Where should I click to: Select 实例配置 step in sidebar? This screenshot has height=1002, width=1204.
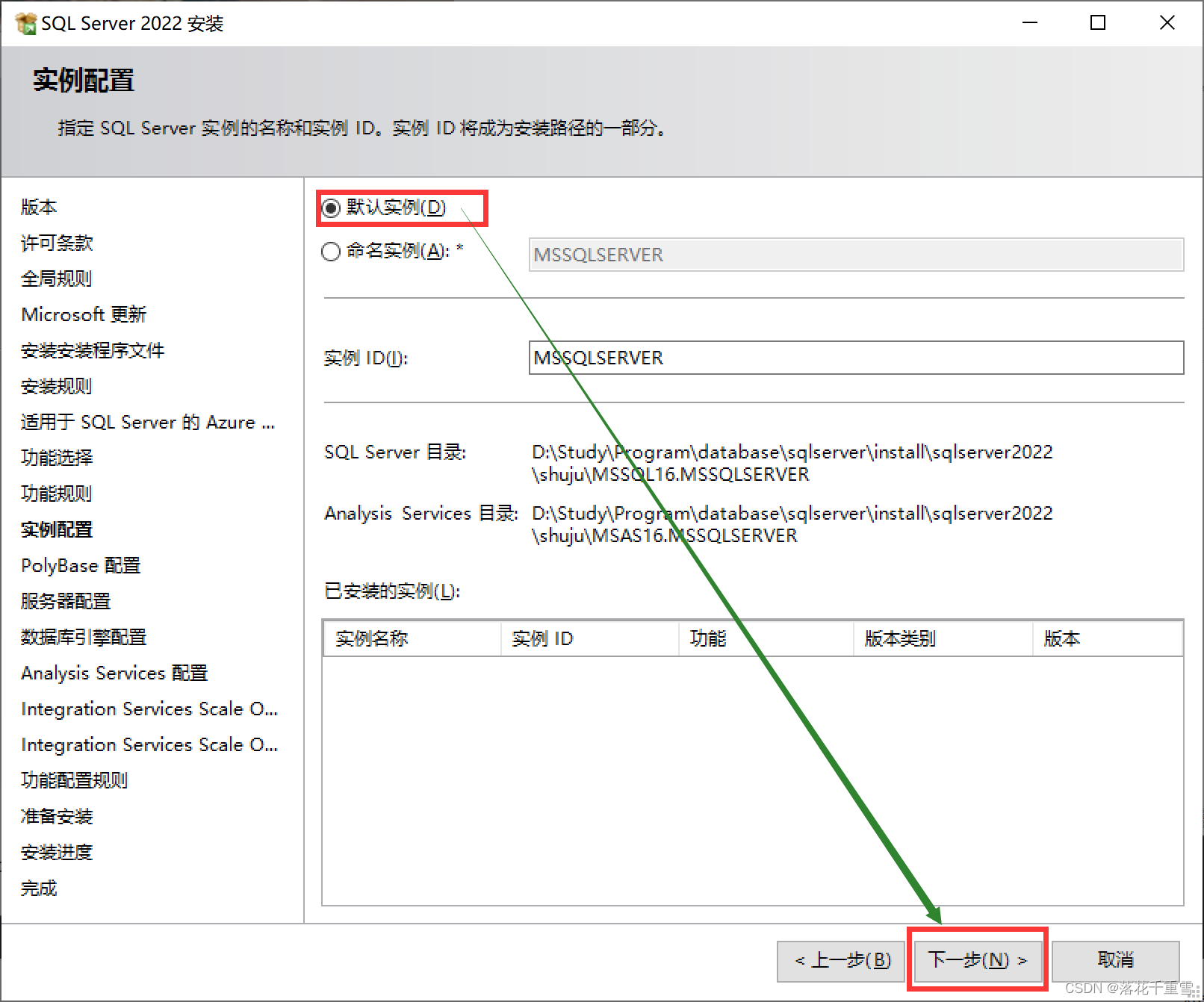point(57,529)
